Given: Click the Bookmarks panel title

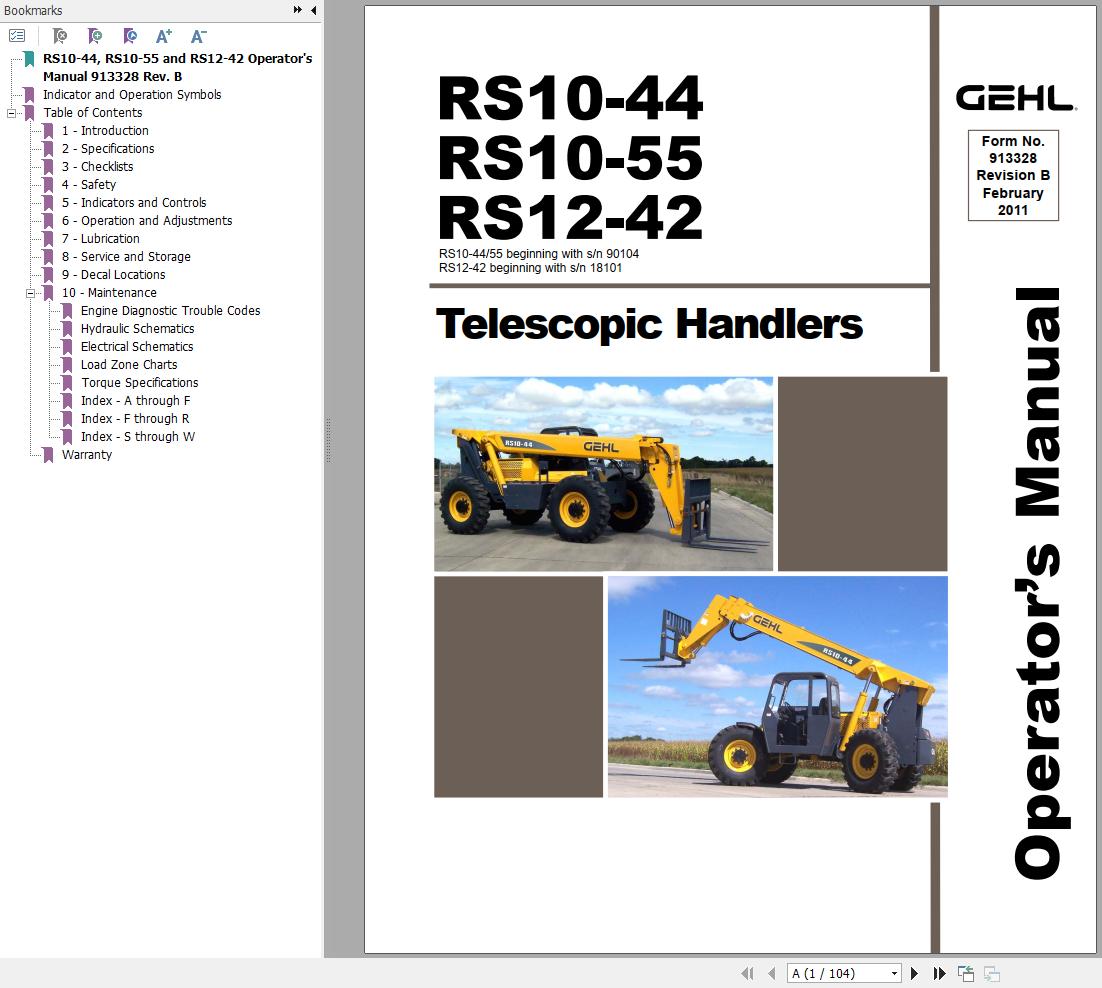Looking at the screenshot, I should 33,10.
